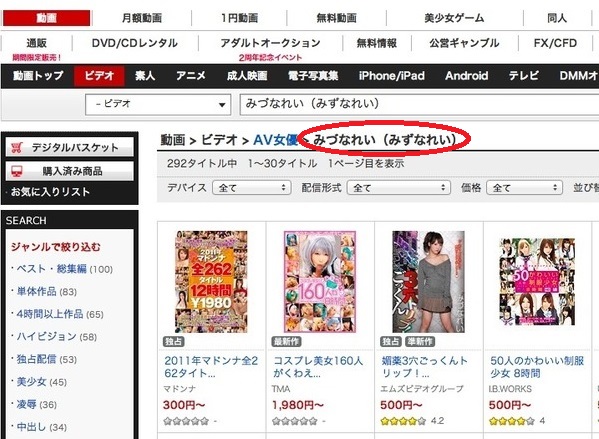Image resolution: width=599 pixels, height=439 pixels.
Task: Click the 2011年マドンナ全262 product thumbnail
Action: click(211, 282)
